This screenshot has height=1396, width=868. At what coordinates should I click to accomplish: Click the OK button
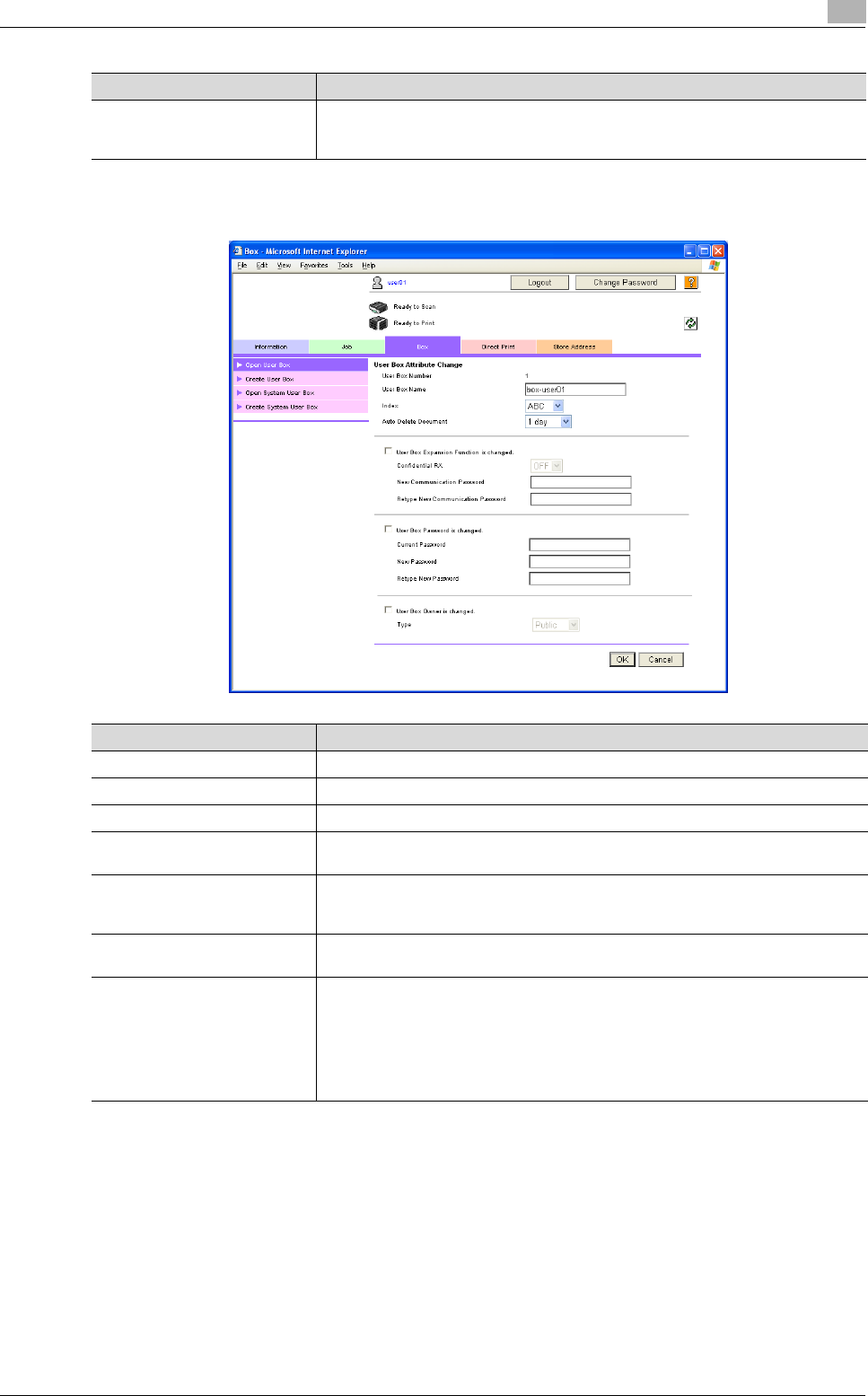(x=622, y=659)
